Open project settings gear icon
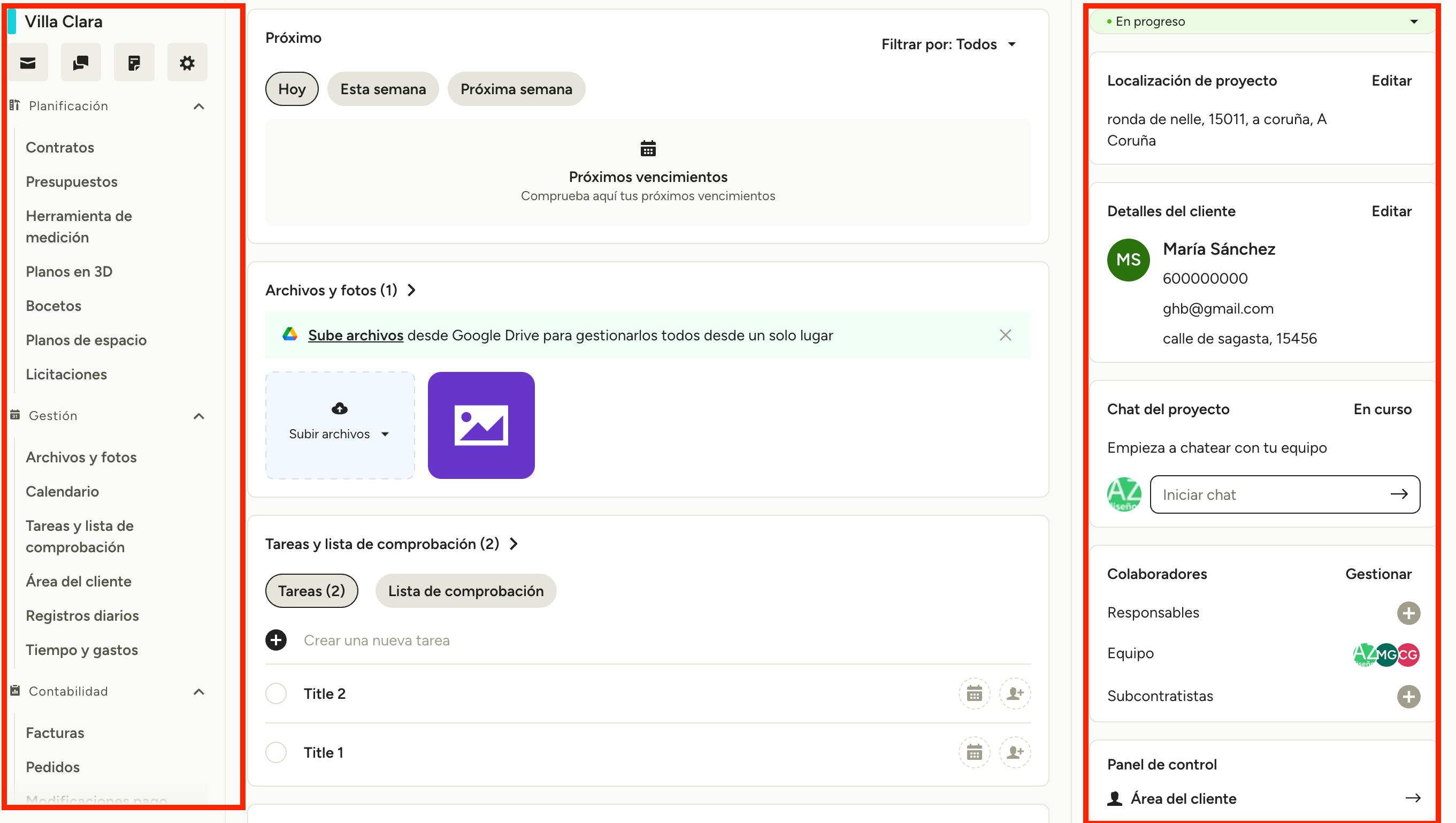Viewport: 1456px width, 823px height. pyautogui.click(x=187, y=62)
